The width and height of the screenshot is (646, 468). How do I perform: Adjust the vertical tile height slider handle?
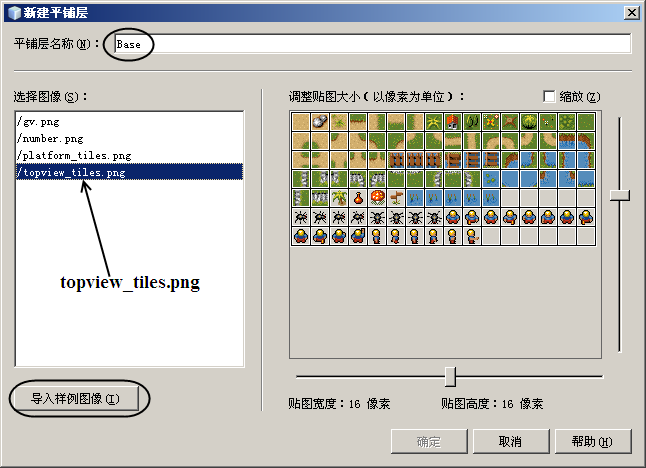point(620,195)
